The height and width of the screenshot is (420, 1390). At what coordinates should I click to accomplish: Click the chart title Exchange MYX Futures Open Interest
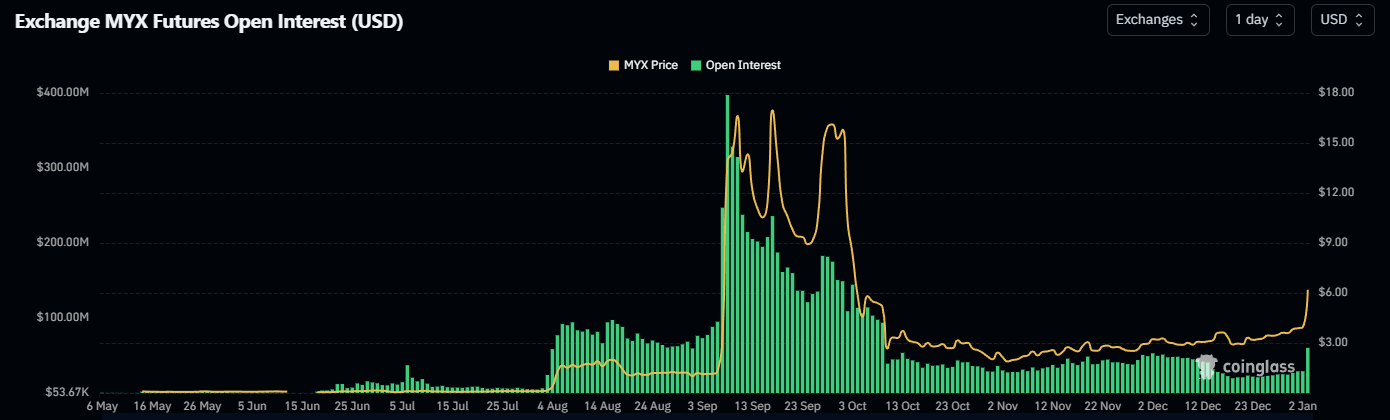click(x=209, y=21)
